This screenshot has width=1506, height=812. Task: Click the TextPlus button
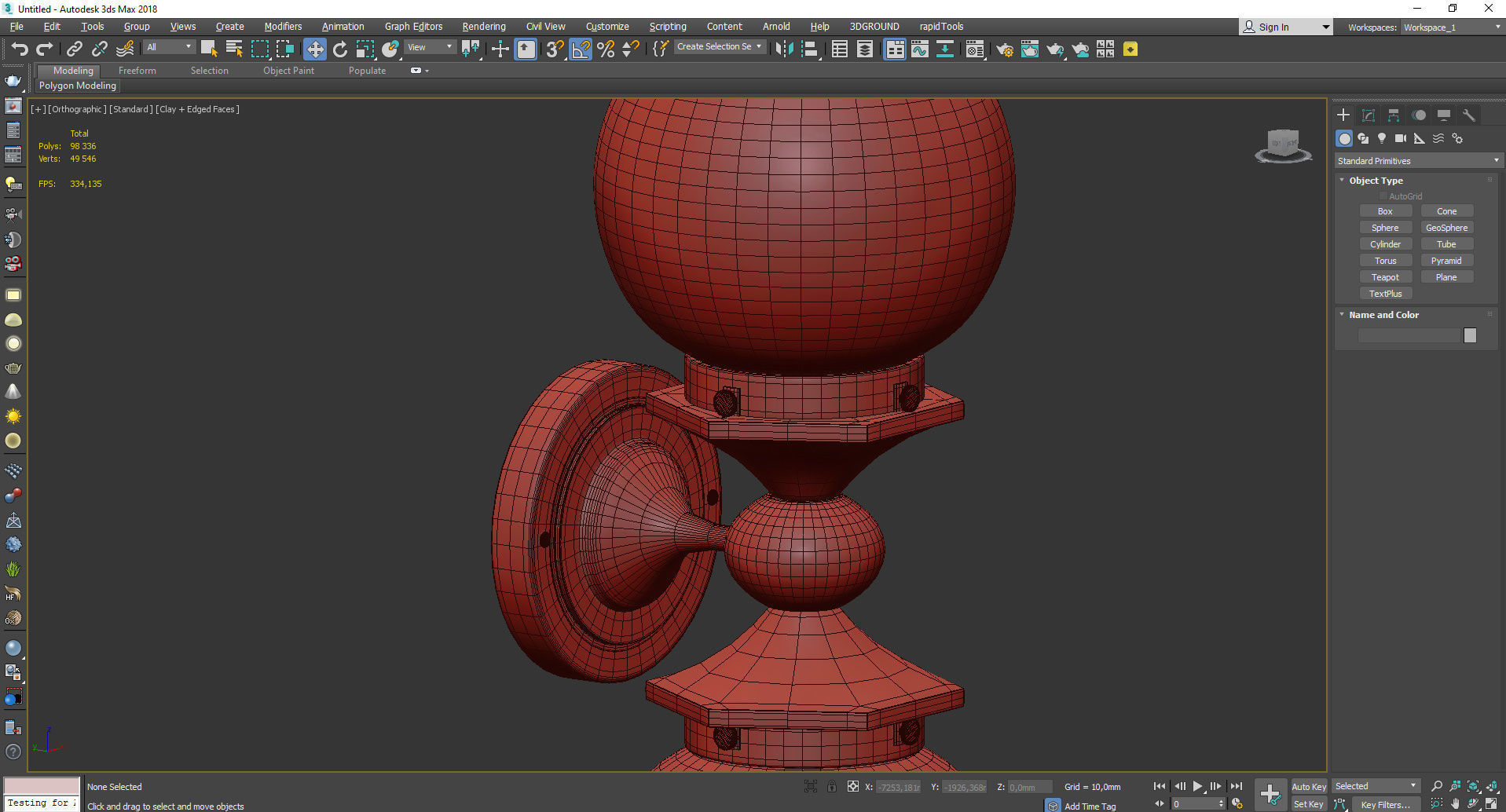(1385, 294)
